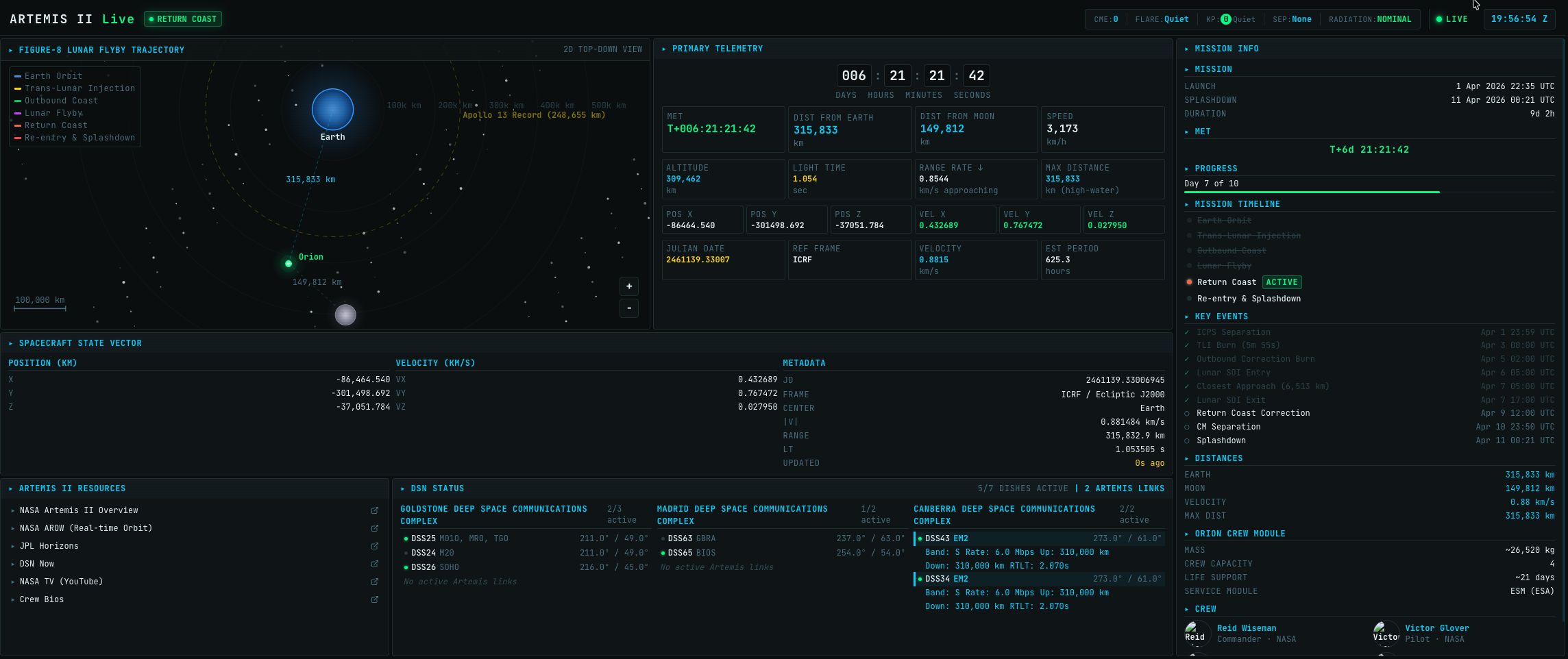Image resolution: width=1568 pixels, height=659 pixels.
Task: Toggle Trans-Lunar Injection legend entry
Action: tap(75, 88)
